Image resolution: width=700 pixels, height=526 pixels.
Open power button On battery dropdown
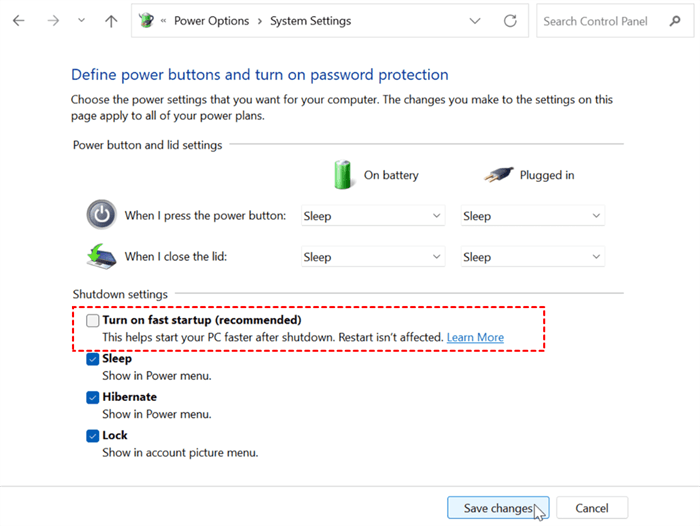click(x=372, y=216)
